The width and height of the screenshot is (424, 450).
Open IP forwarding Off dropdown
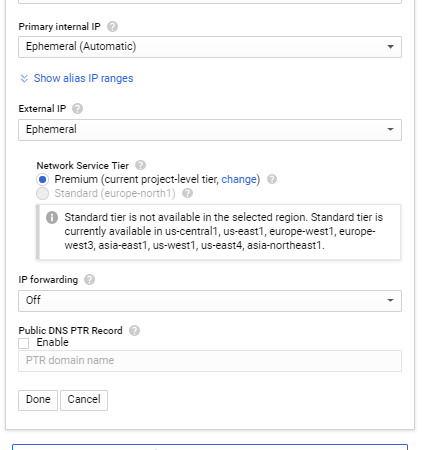pyautogui.click(x=210, y=301)
